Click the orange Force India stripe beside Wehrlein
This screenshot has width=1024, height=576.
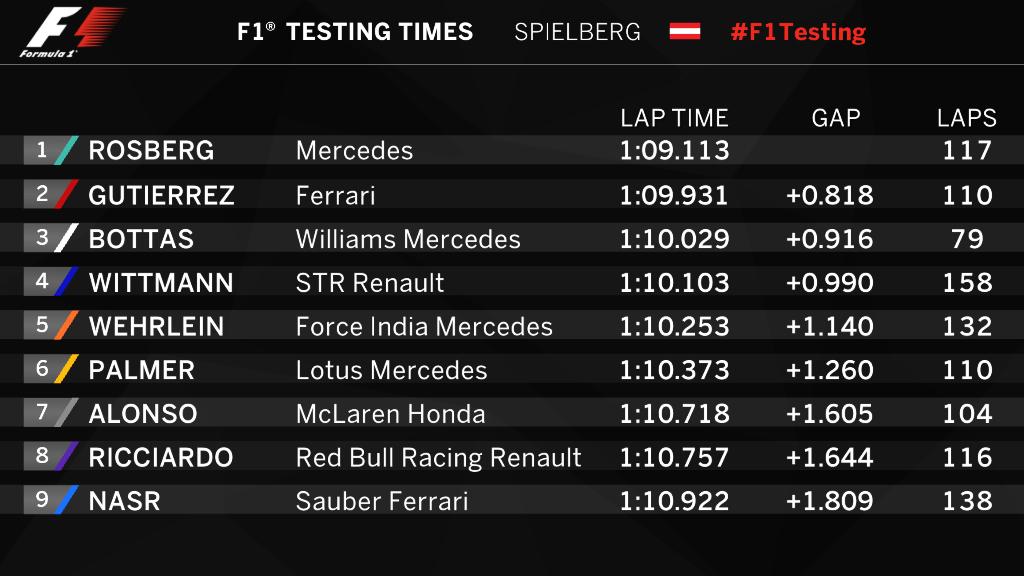[x=66, y=326]
